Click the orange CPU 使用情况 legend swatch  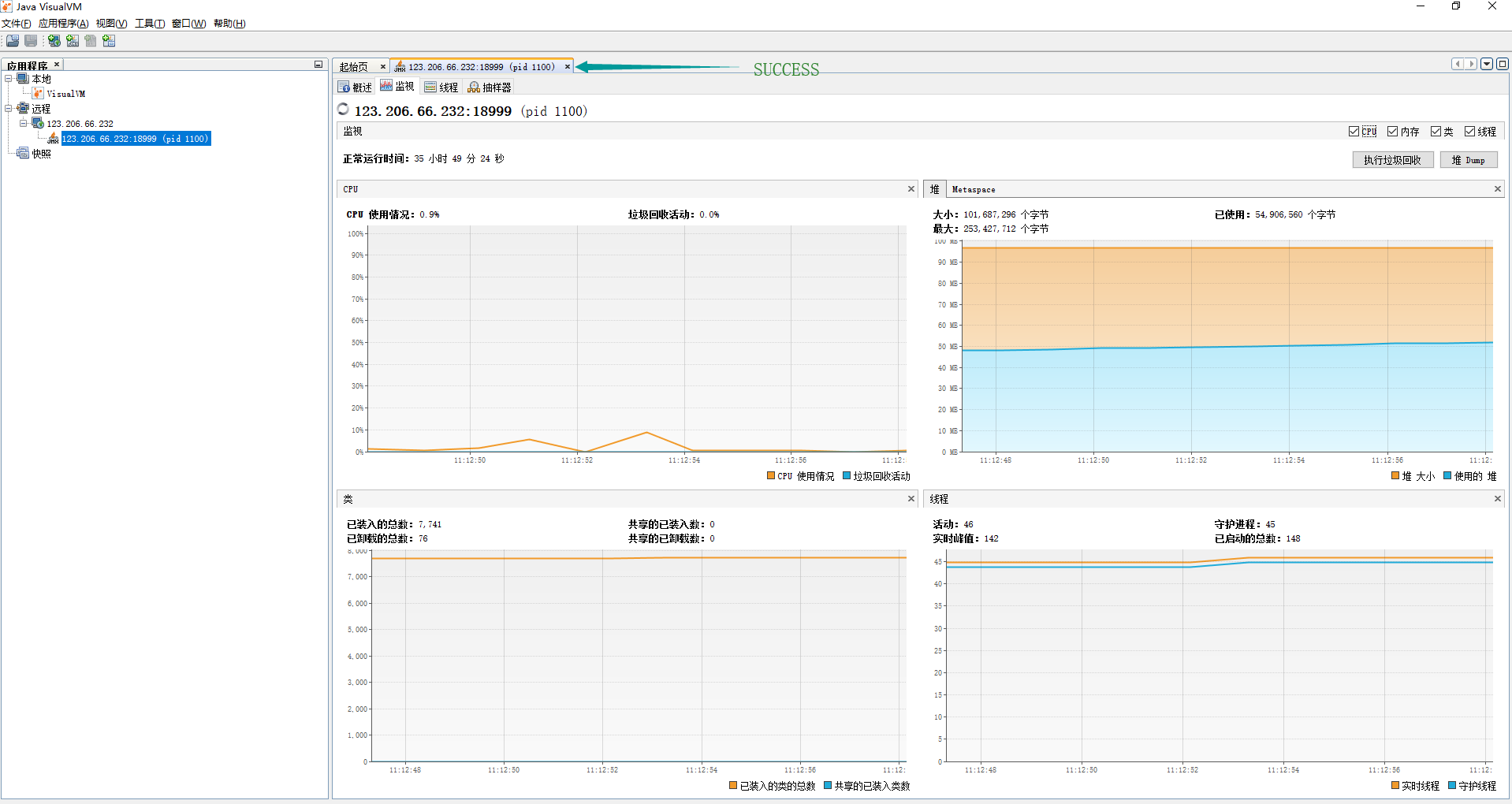pos(771,476)
